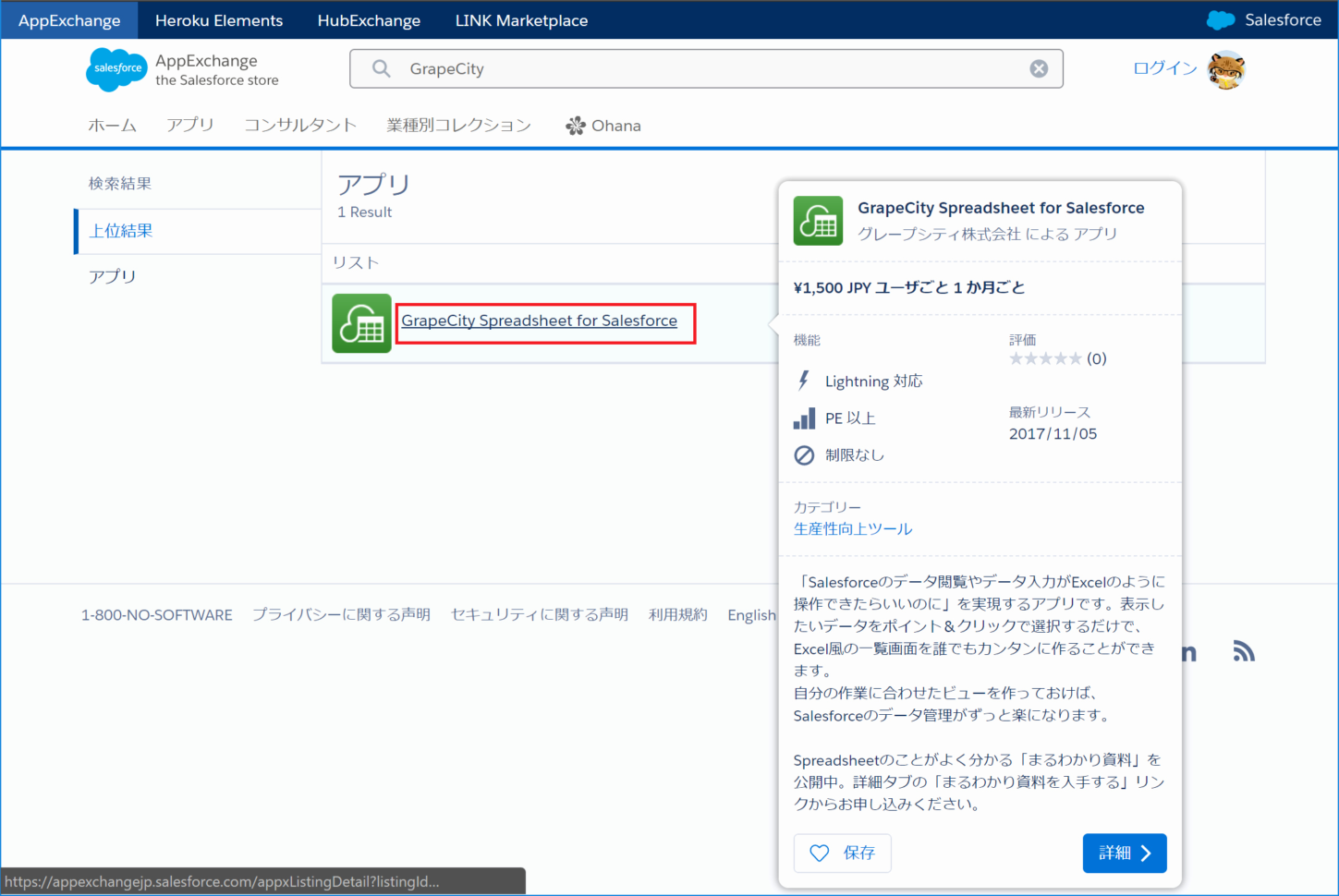The width and height of the screenshot is (1339, 896).
Task: Click the user avatar mascot icon
Action: tap(1226, 70)
